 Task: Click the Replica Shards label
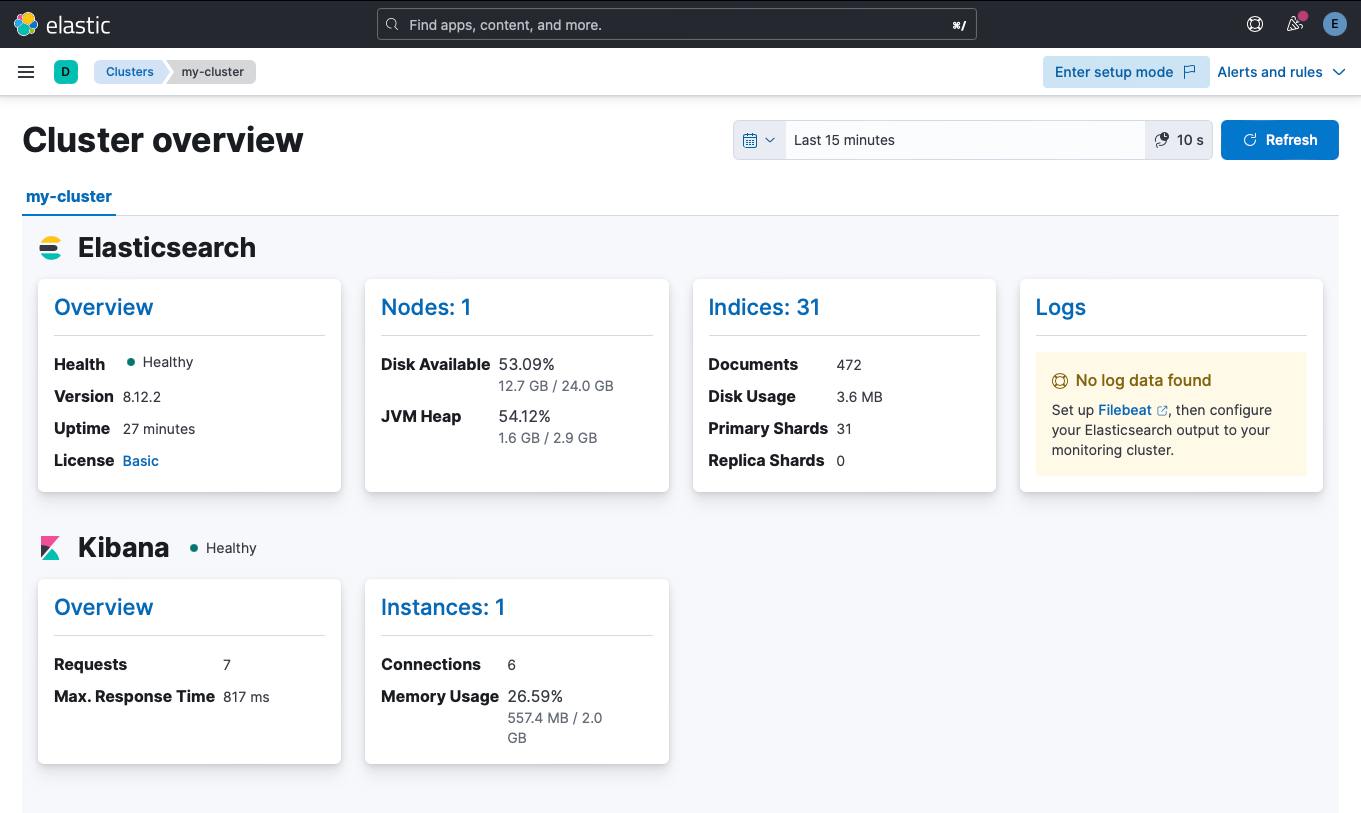[766, 460]
